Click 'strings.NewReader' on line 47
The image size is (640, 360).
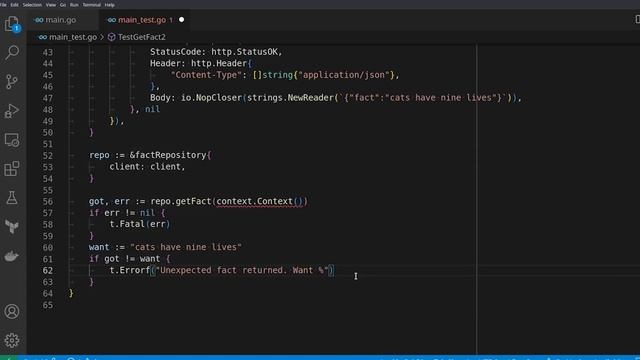291,98
